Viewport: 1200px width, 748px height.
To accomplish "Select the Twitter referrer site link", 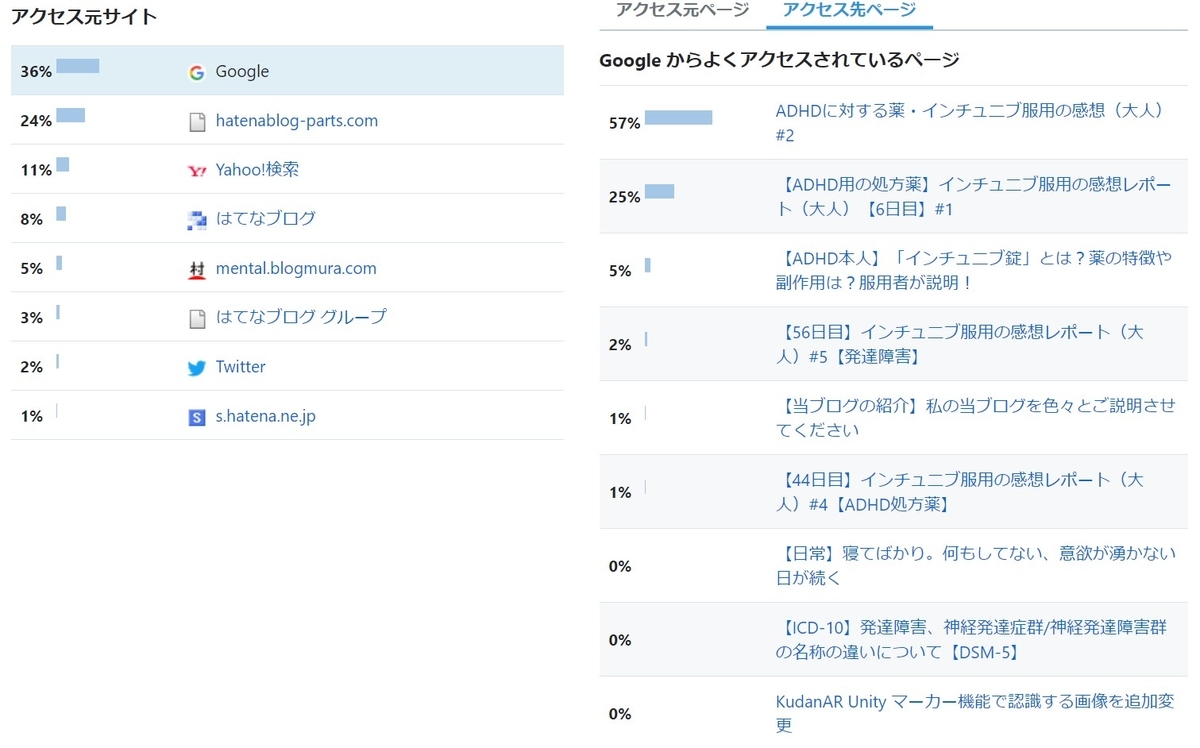I will tap(240, 367).
